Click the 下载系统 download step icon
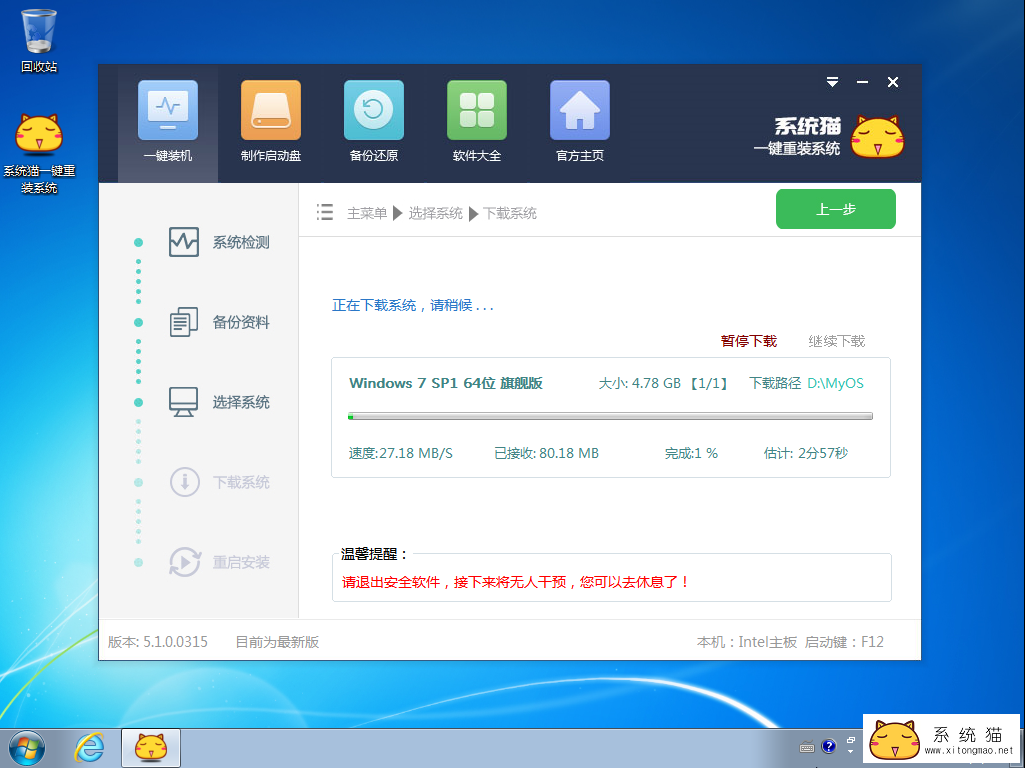Image resolution: width=1025 pixels, height=768 pixels. pyautogui.click(x=184, y=482)
